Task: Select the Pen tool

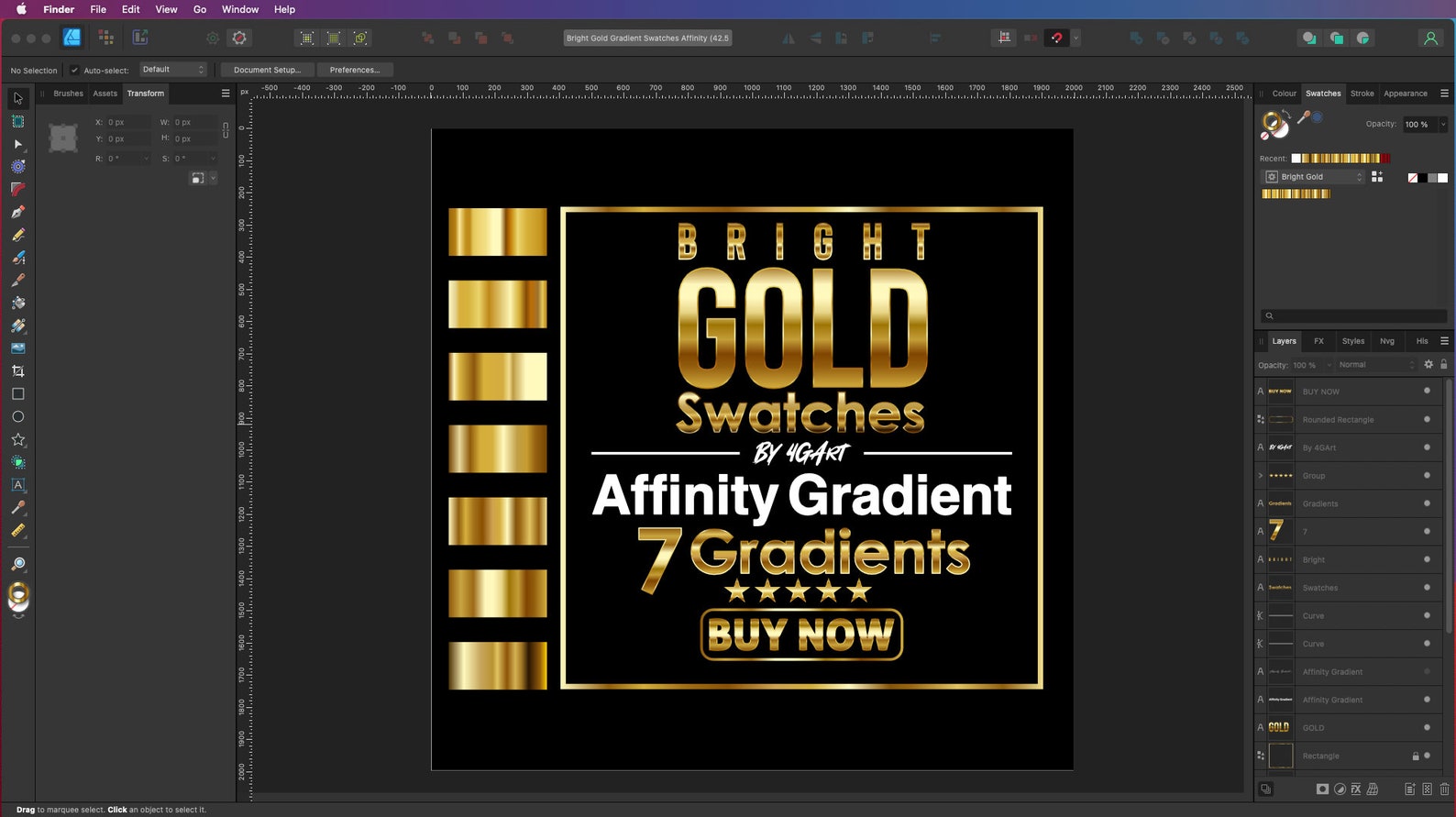Action: coord(17,212)
